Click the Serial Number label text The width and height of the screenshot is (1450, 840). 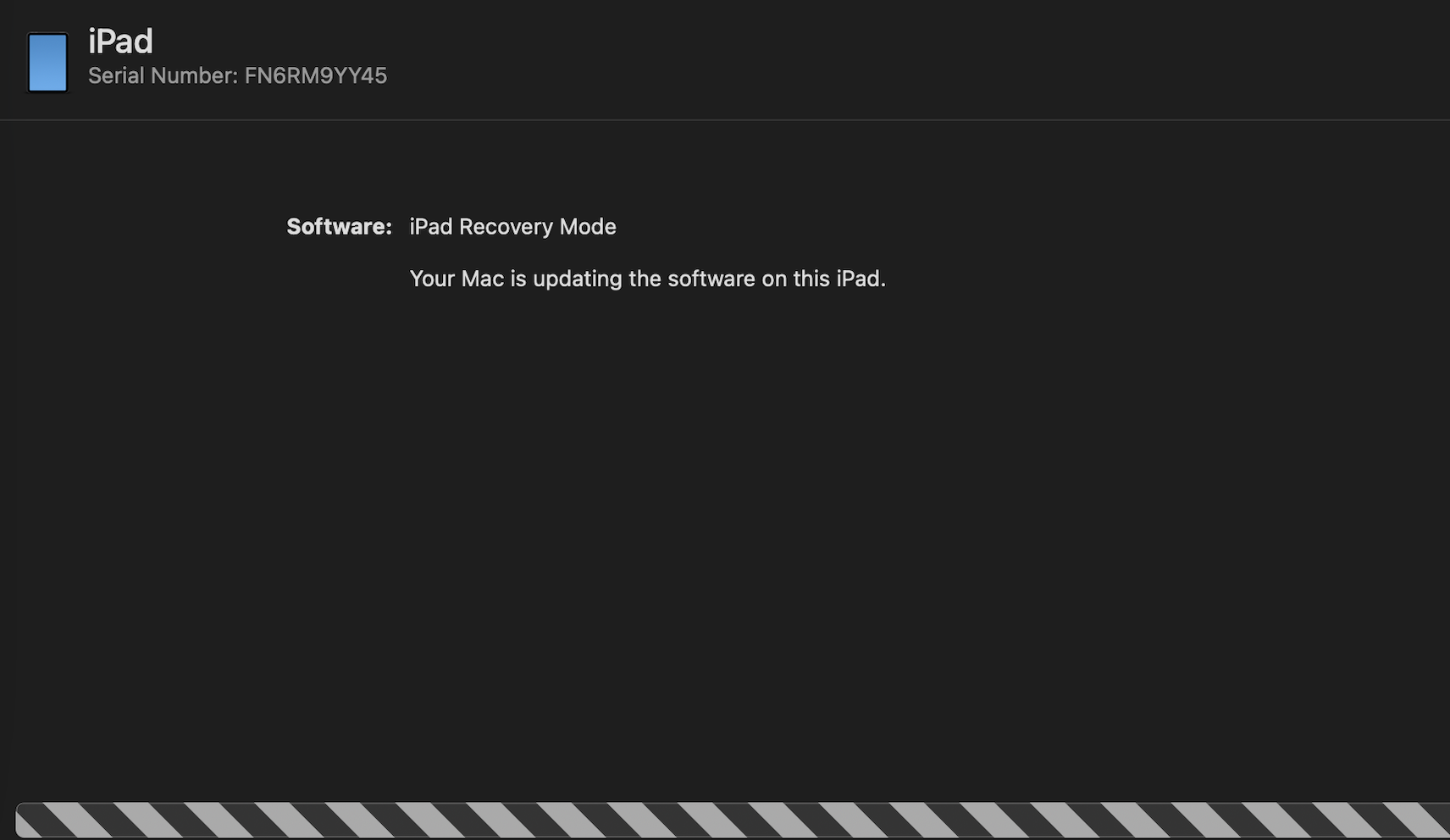[163, 75]
